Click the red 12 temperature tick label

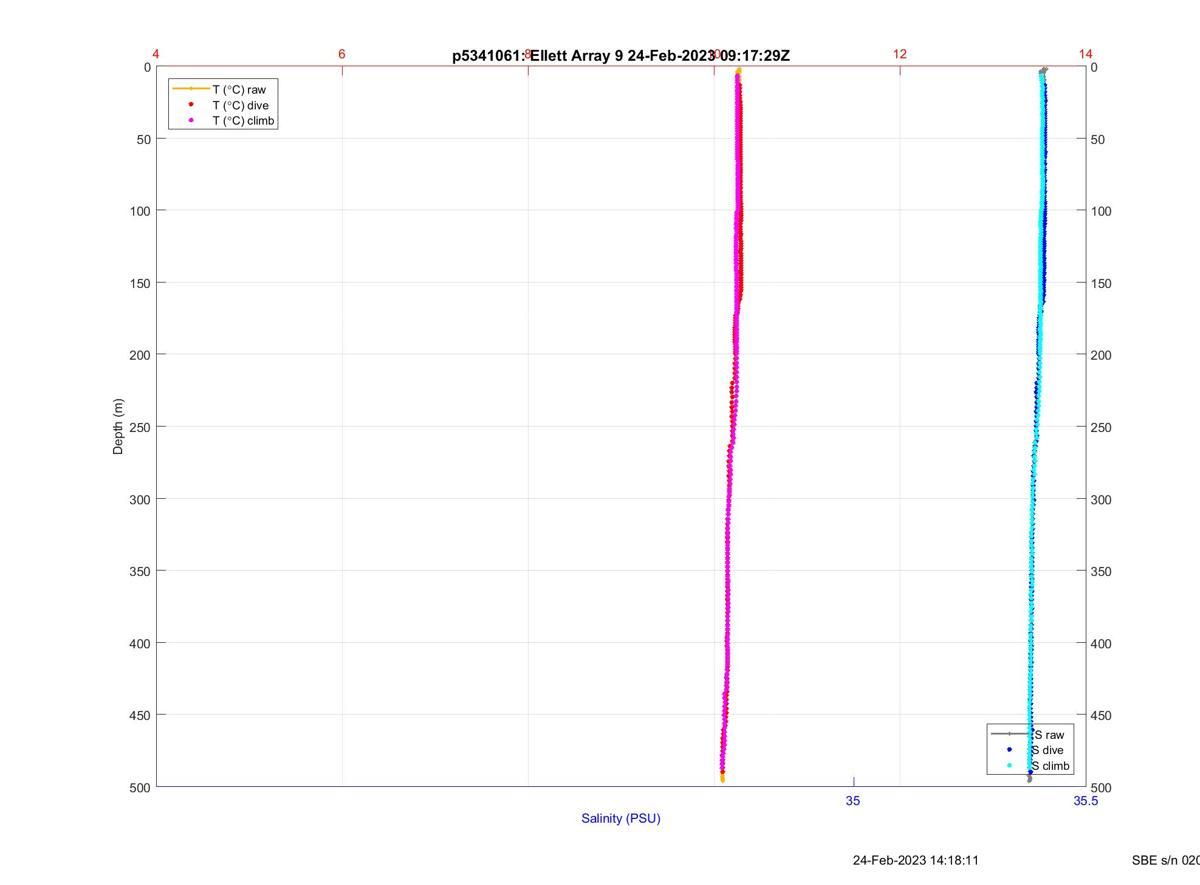899,54
